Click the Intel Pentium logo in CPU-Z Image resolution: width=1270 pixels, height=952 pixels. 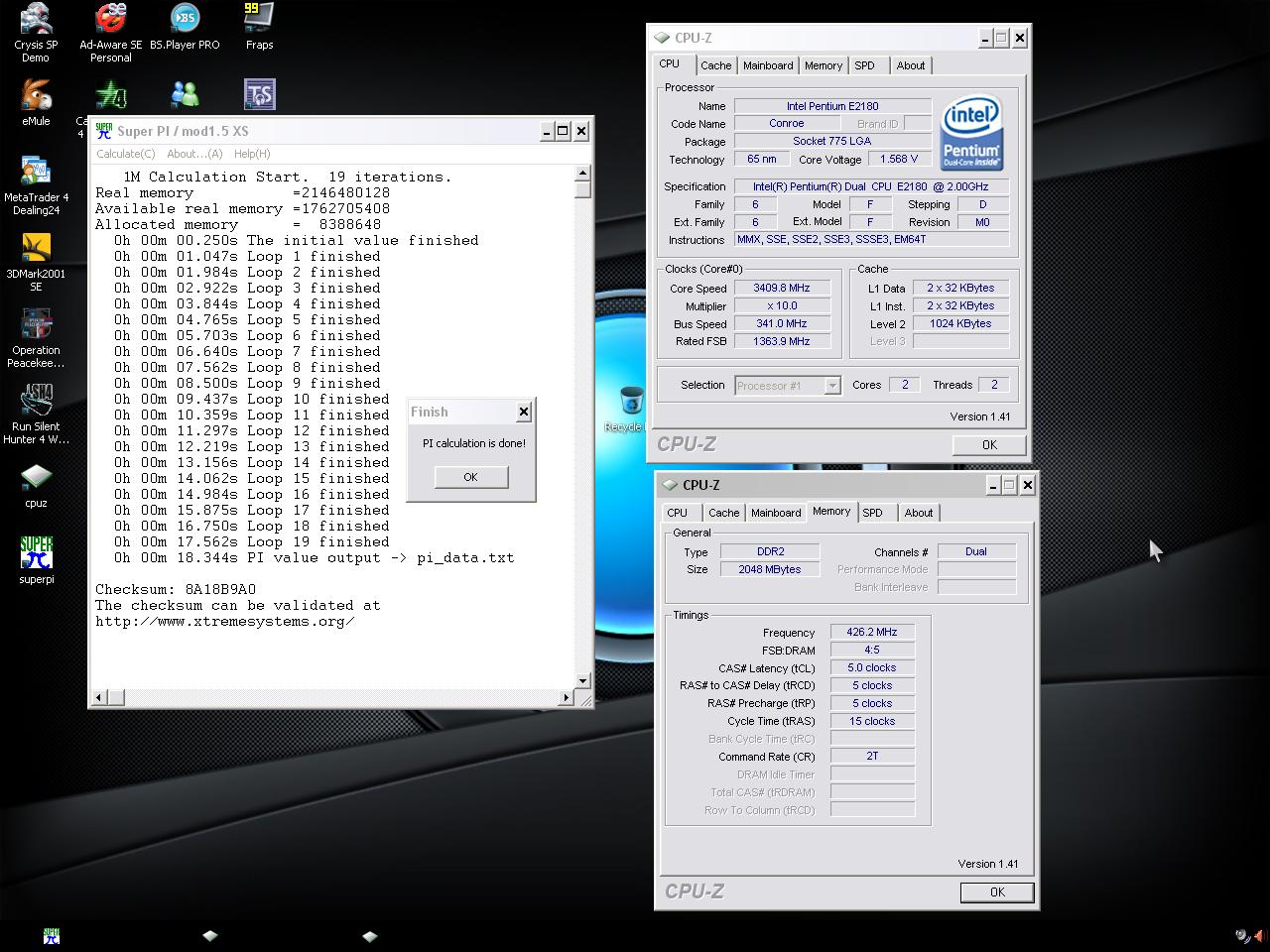click(x=971, y=133)
